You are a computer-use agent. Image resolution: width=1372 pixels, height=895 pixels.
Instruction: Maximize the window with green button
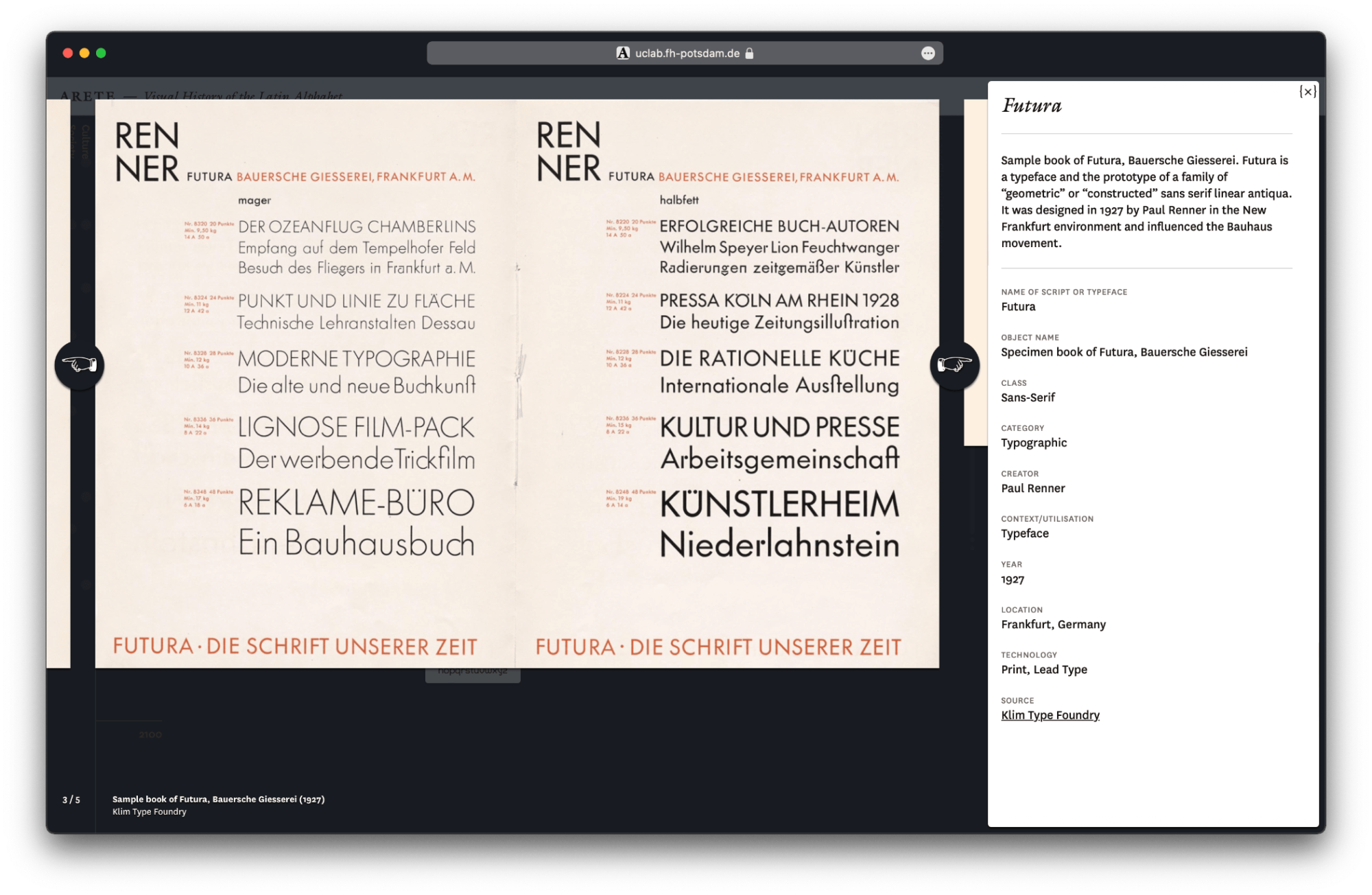101,53
